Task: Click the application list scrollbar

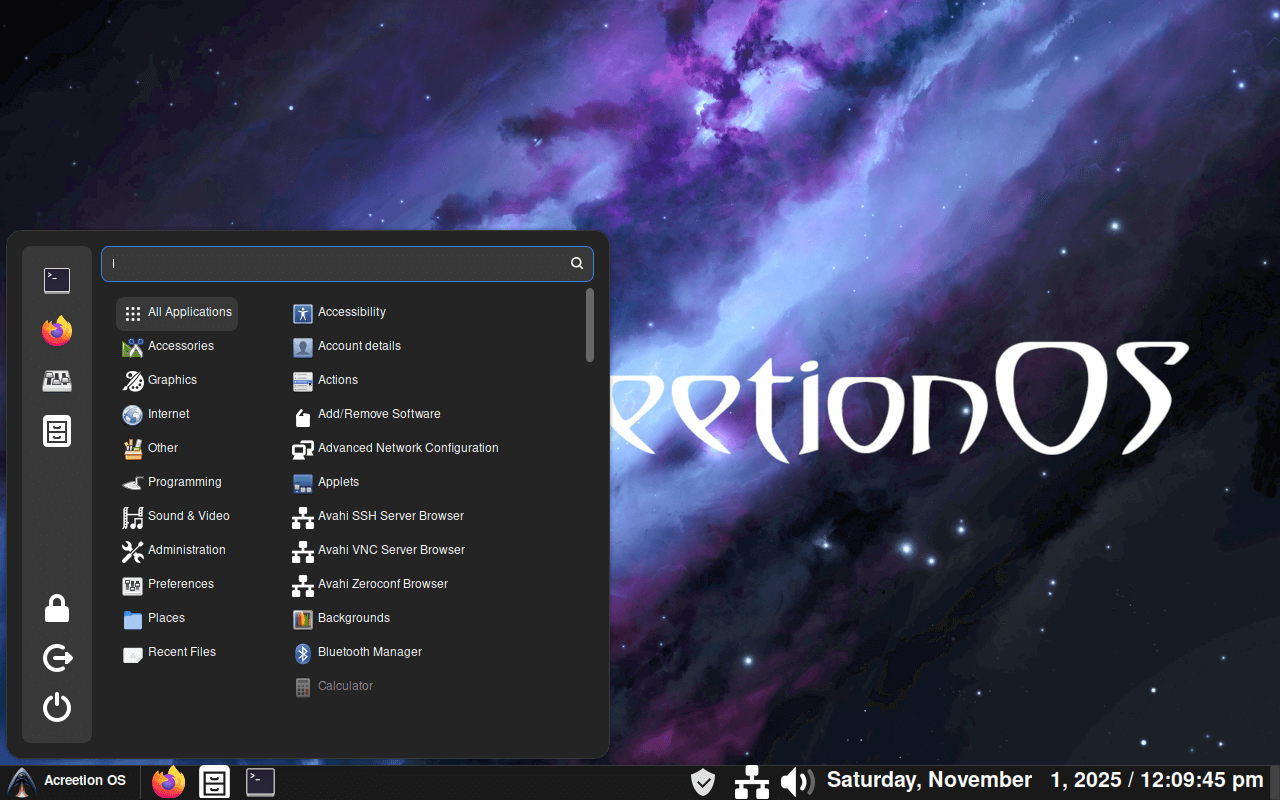Action: [590, 325]
